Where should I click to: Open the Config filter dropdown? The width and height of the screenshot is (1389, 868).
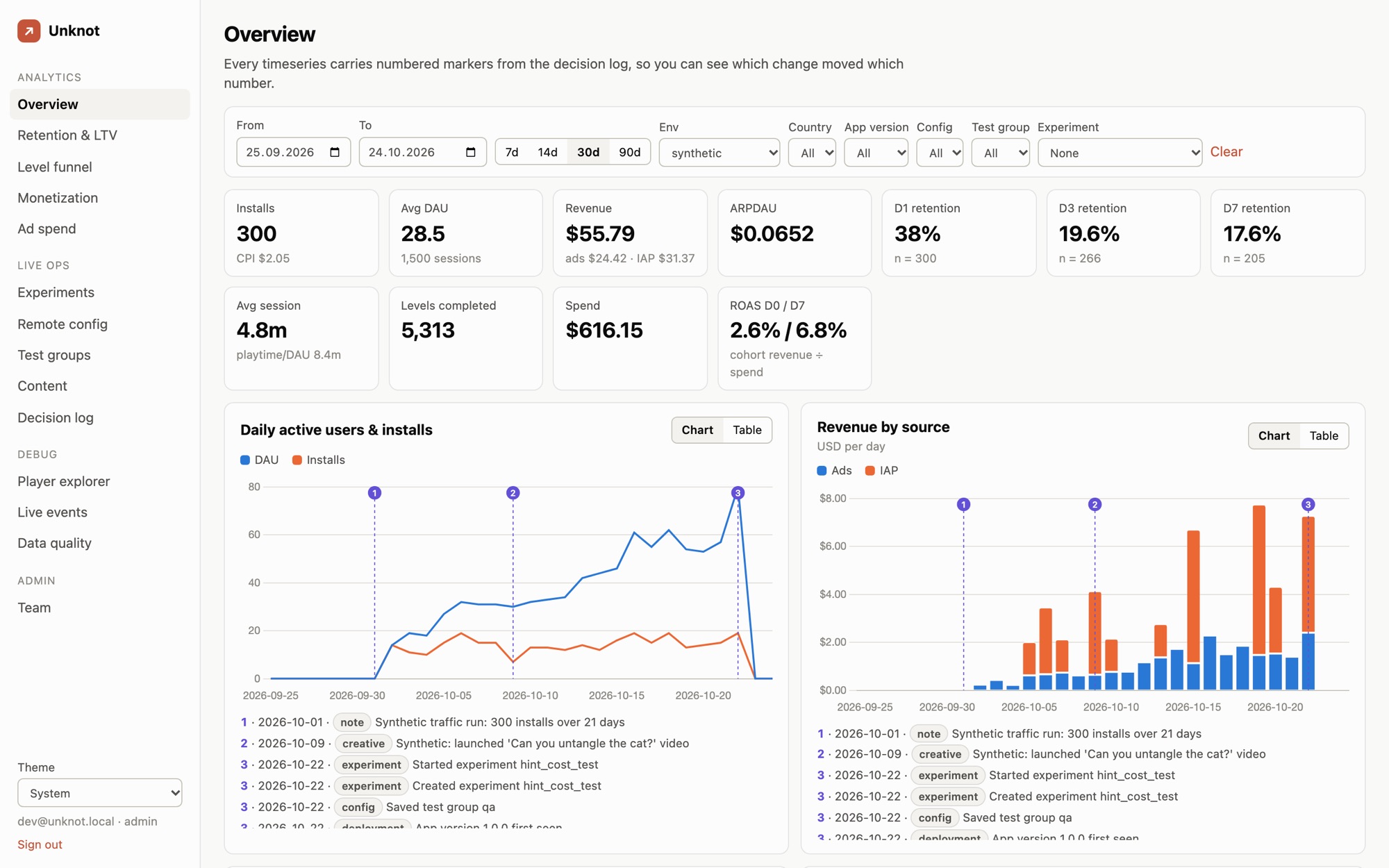click(x=940, y=153)
